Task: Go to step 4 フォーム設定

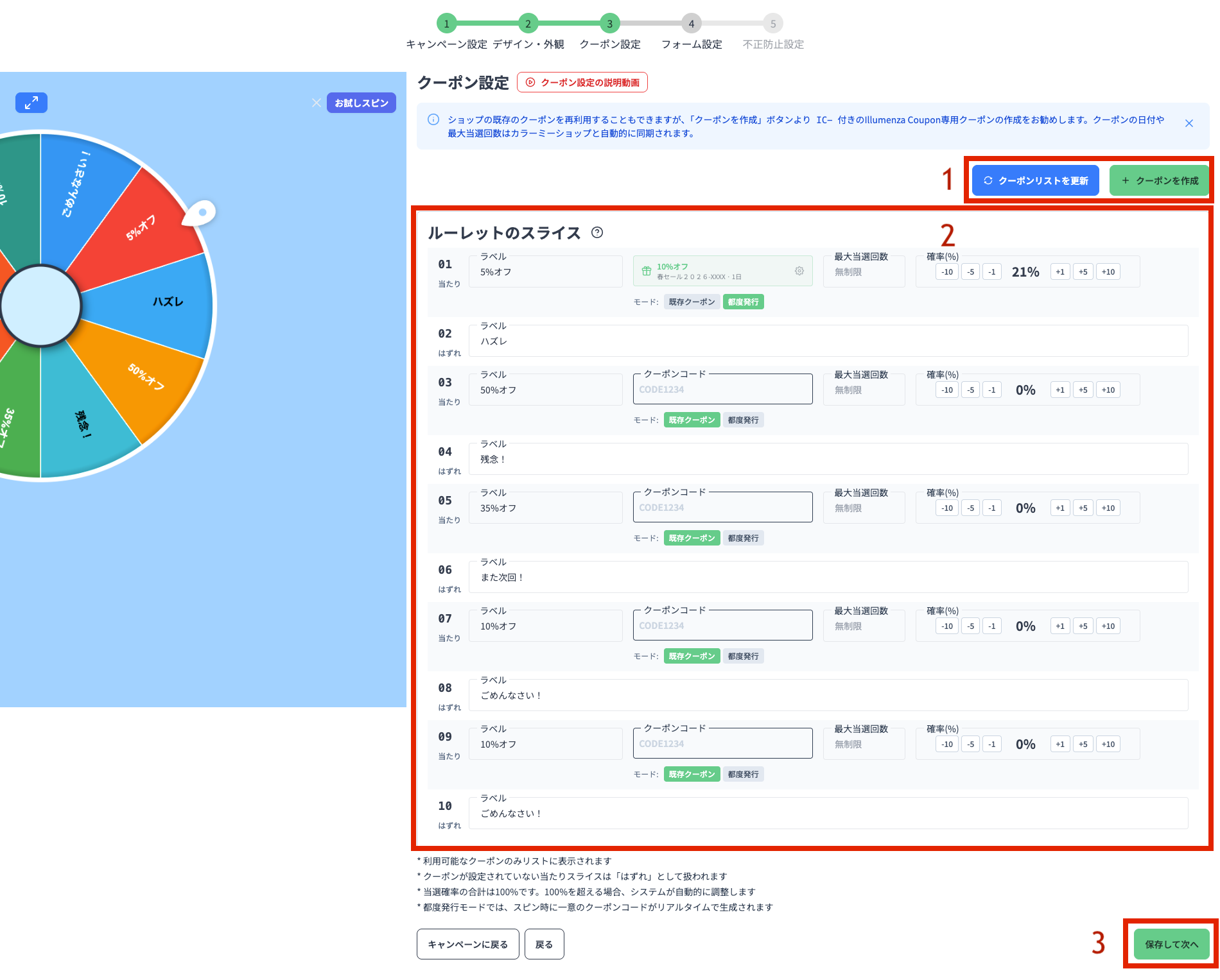Action: (691, 24)
